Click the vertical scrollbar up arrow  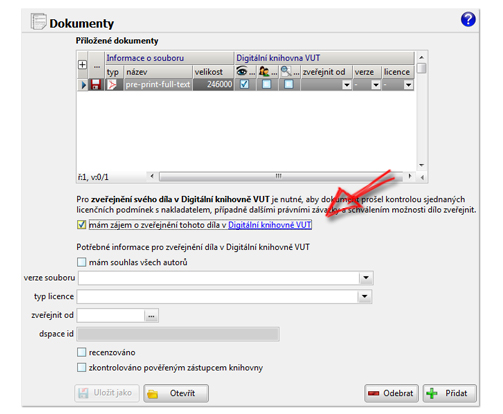click(422, 57)
